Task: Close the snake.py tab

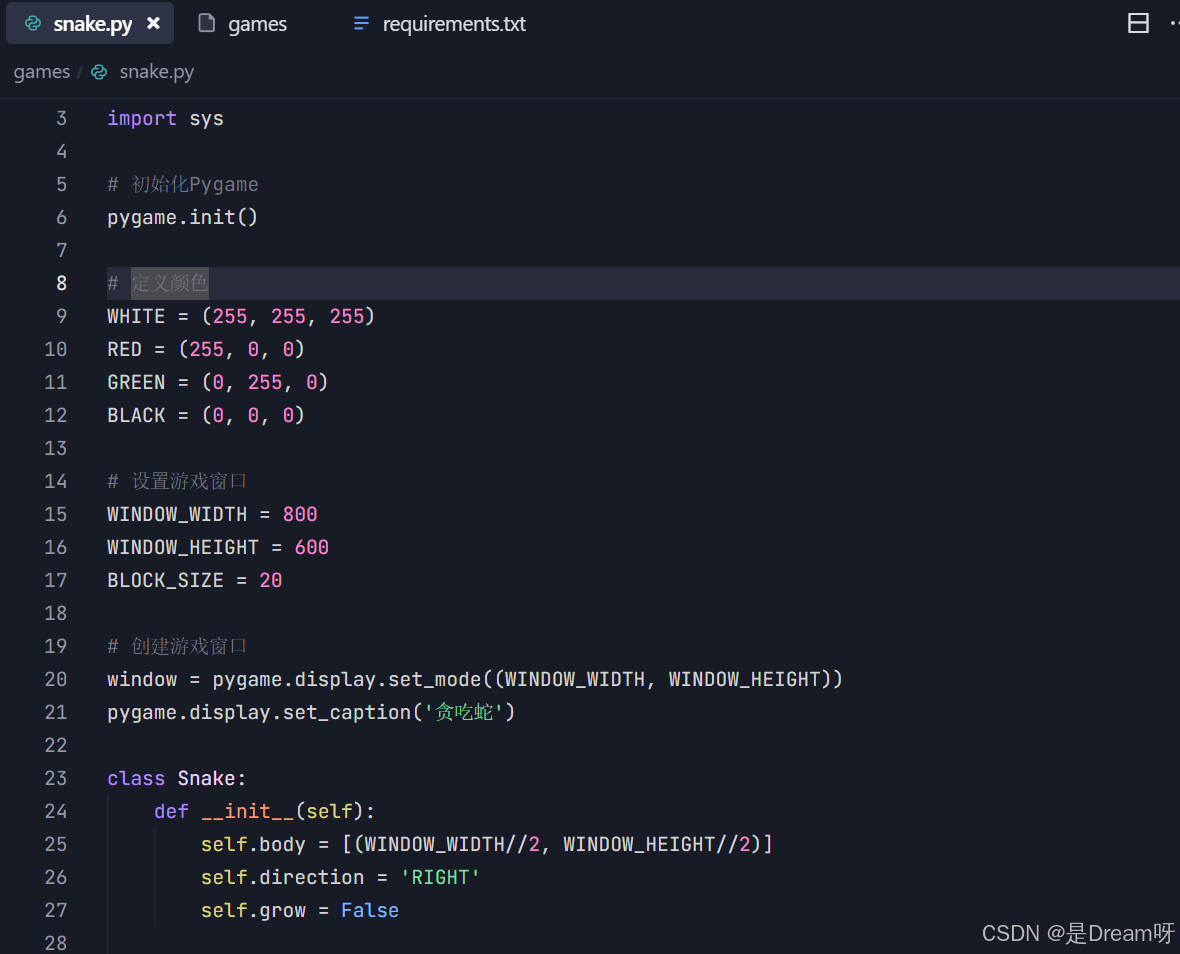Action: (x=153, y=23)
